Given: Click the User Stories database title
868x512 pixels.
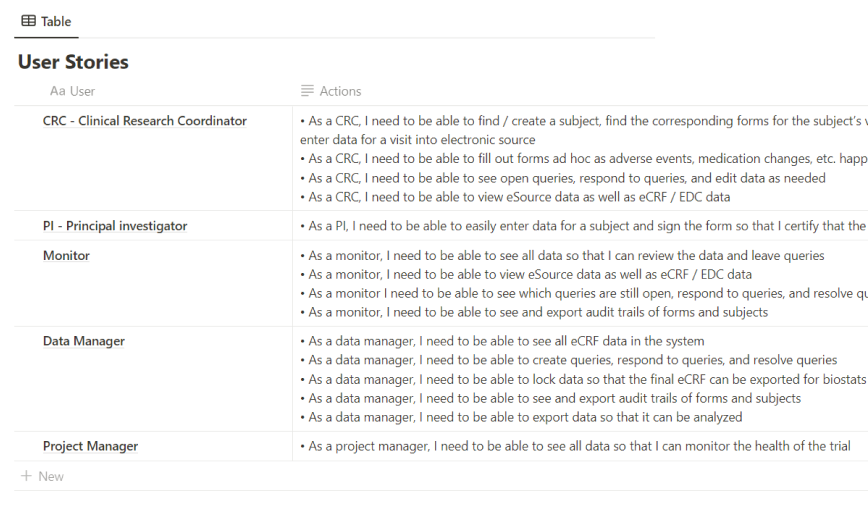Looking at the screenshot, I should pyautogui.click(x=73, y=62).
